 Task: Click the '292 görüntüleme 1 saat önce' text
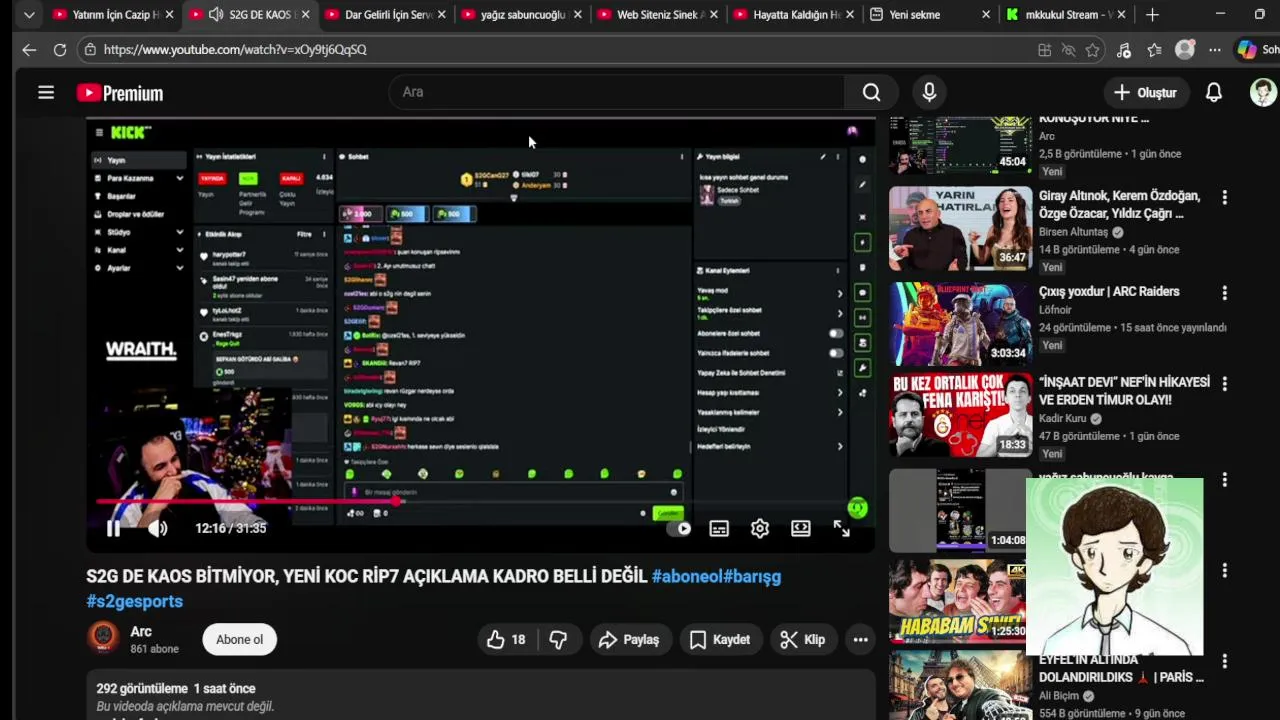(x=176, y=689)
